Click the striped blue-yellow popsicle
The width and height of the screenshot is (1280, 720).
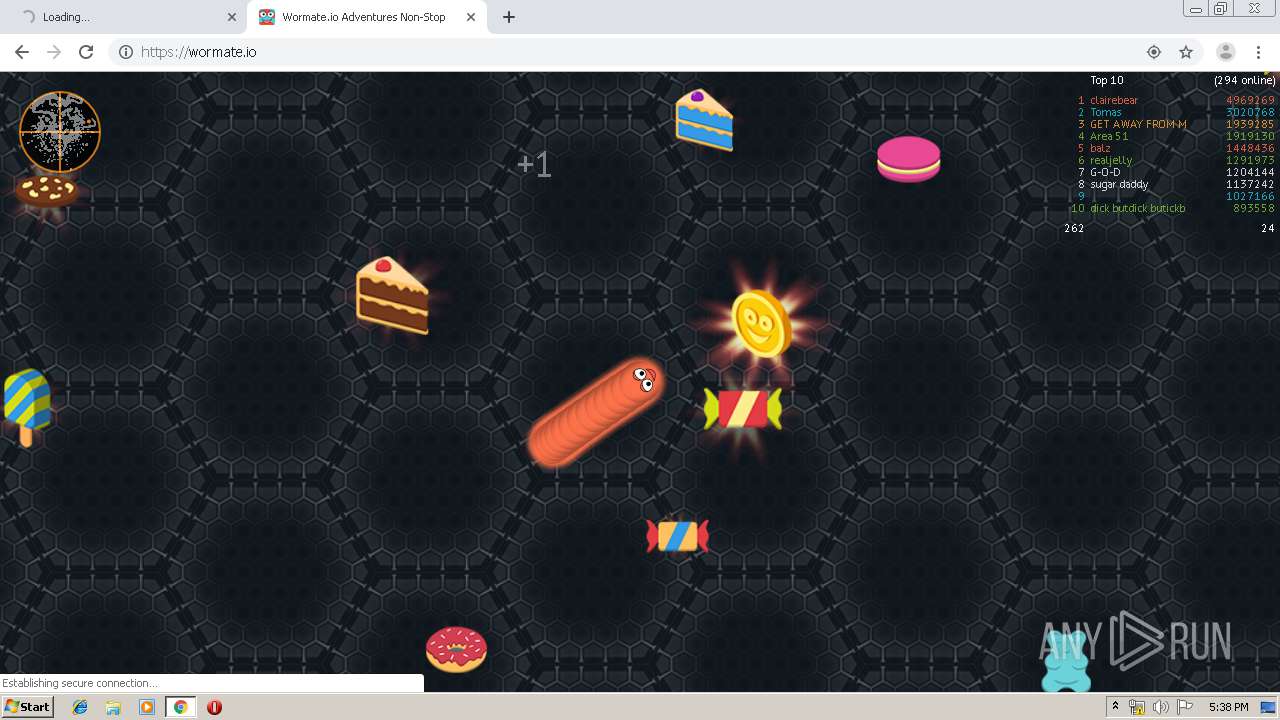[x=26, y=406]
